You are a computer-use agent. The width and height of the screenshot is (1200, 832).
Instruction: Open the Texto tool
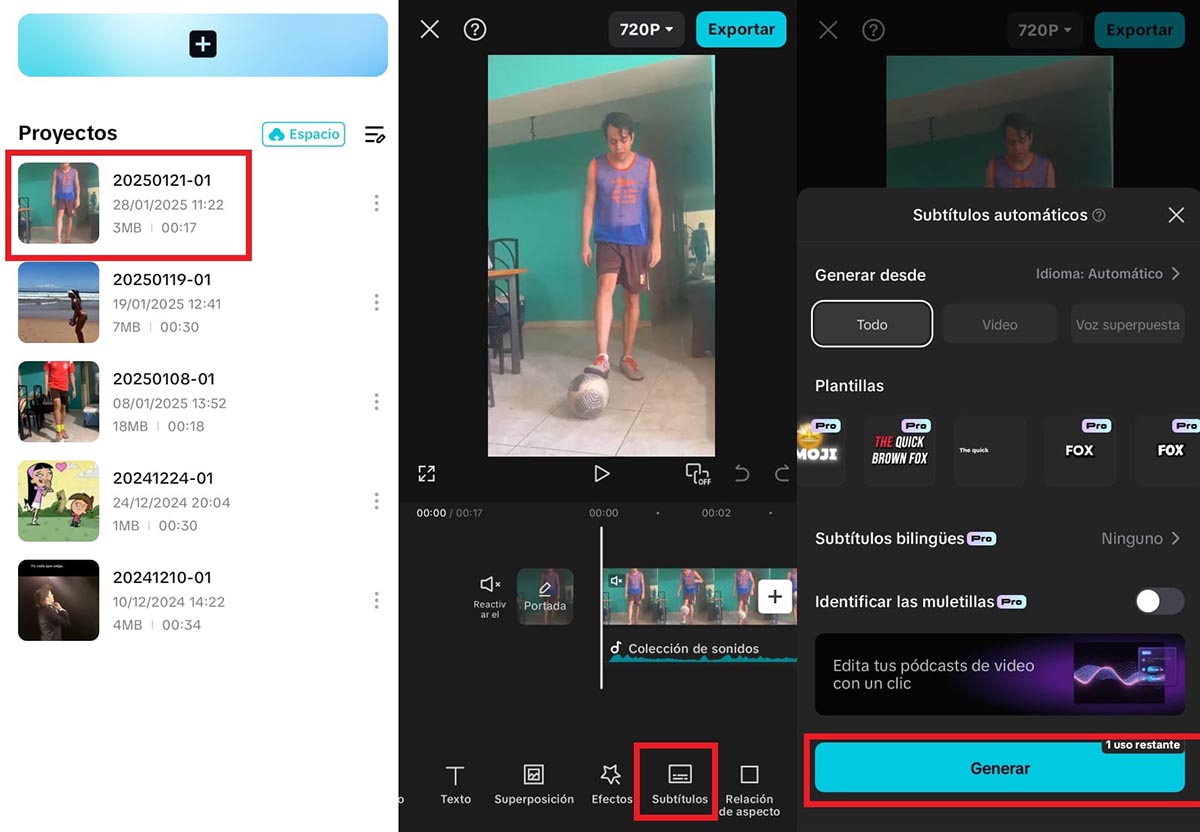click(x=455, y=785)
